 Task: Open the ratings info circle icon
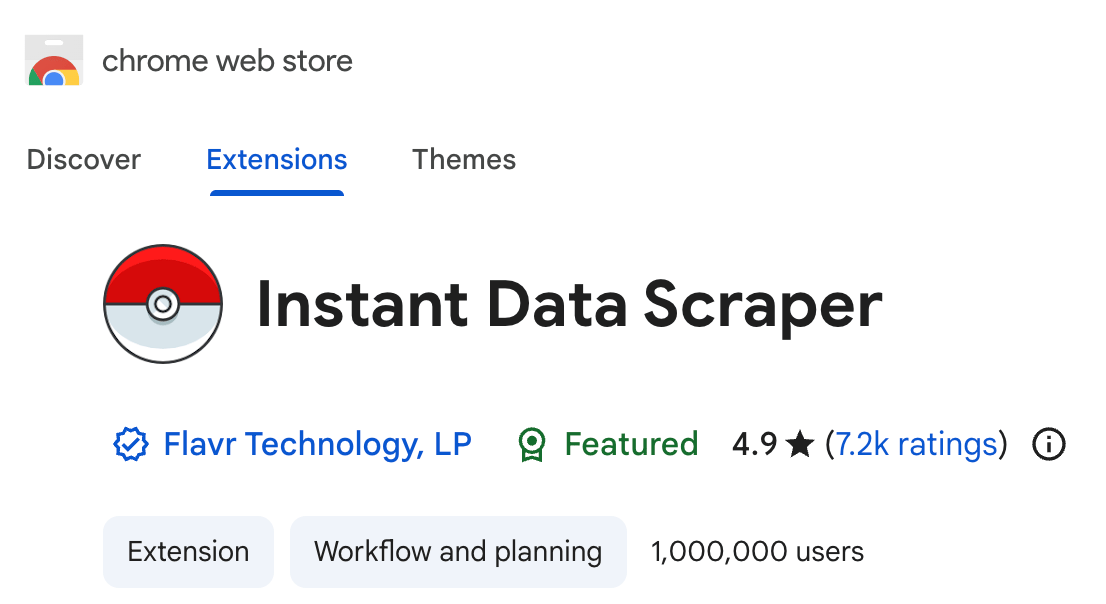click(x=1049, y=445)
